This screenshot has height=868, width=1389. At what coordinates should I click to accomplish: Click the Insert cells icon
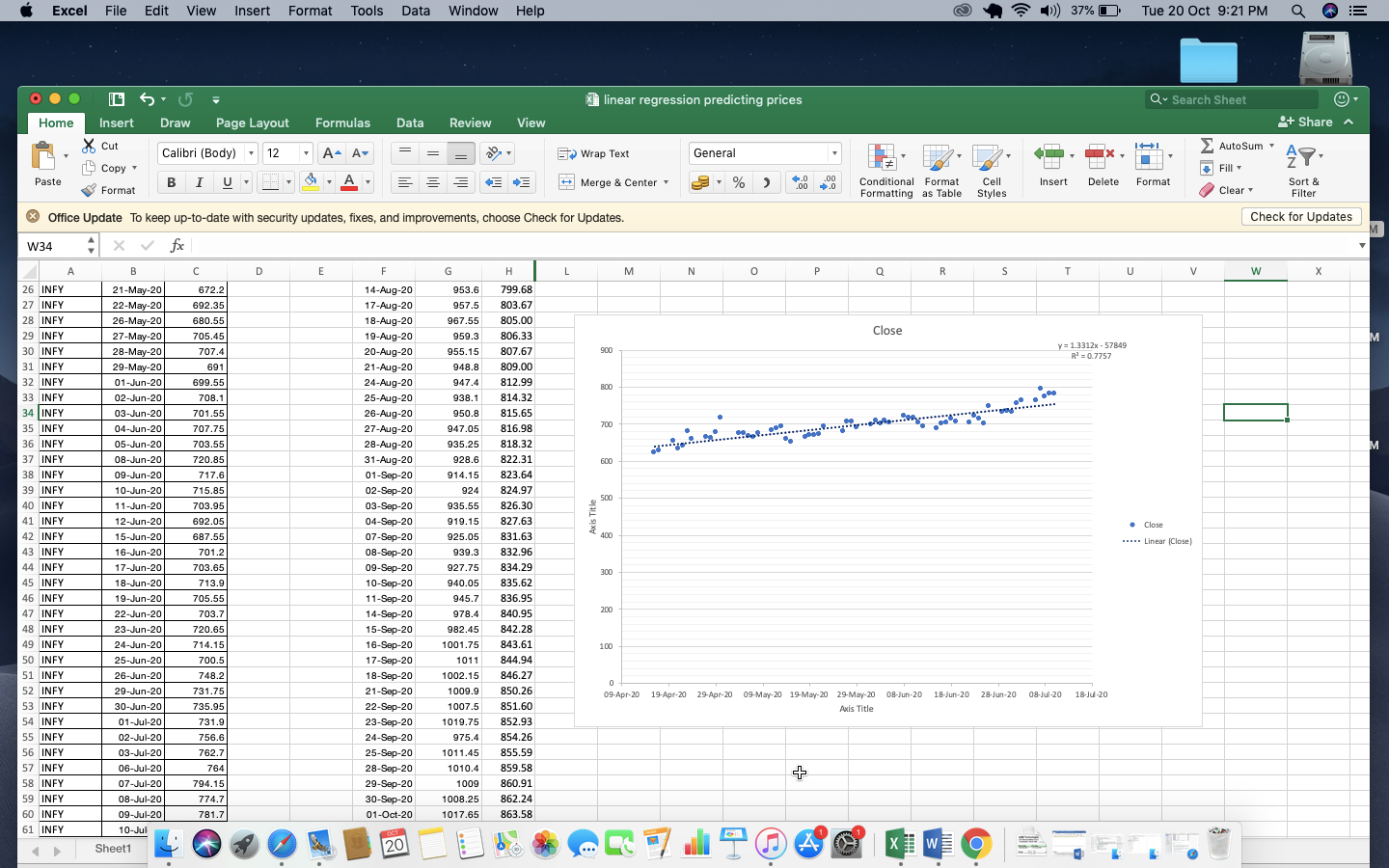(1049, 154)
